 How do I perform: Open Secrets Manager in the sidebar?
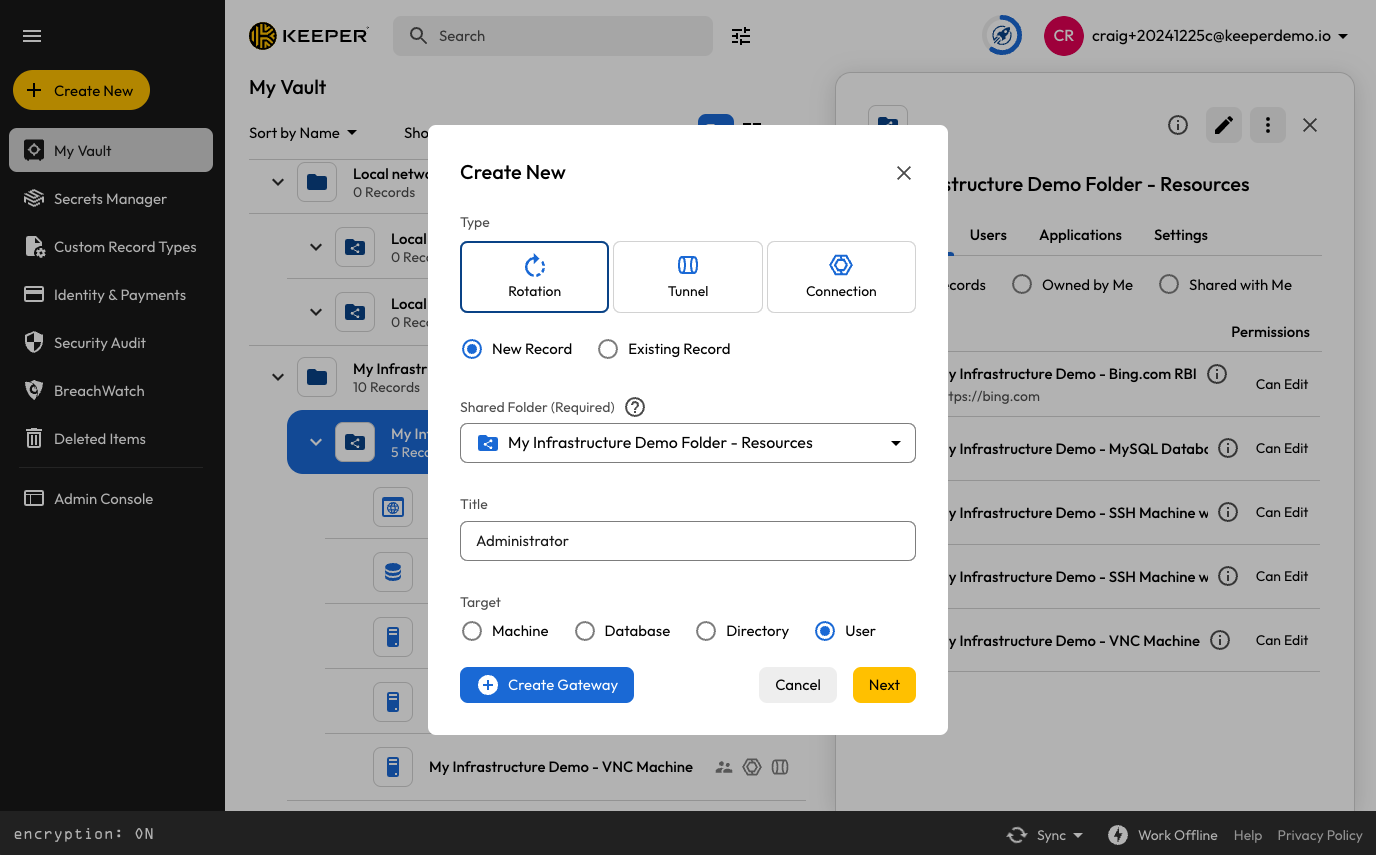(x=110, y=199)
